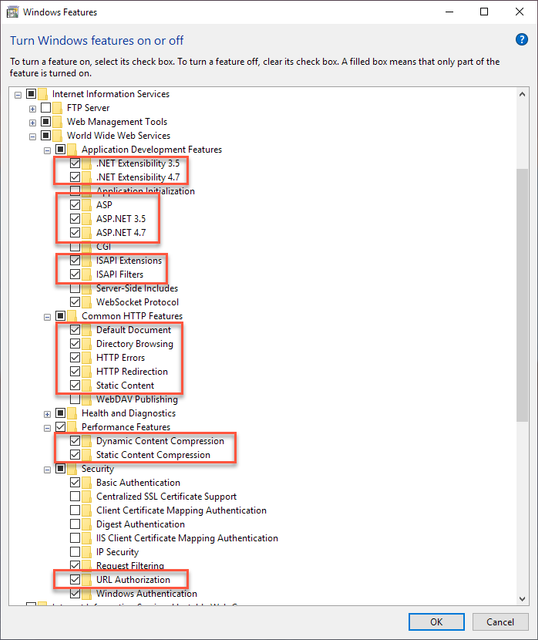Toggle the Static Content checkbox

tap(75, 385)
